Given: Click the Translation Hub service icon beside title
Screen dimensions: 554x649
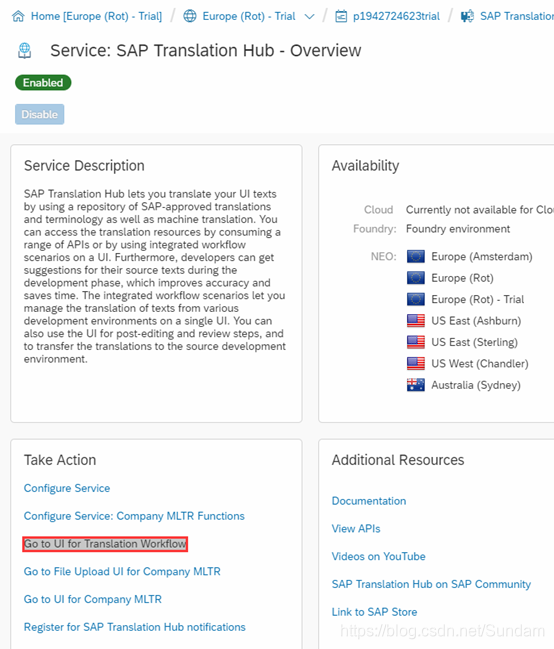Looking at the screenshot, I should [24, 50].
